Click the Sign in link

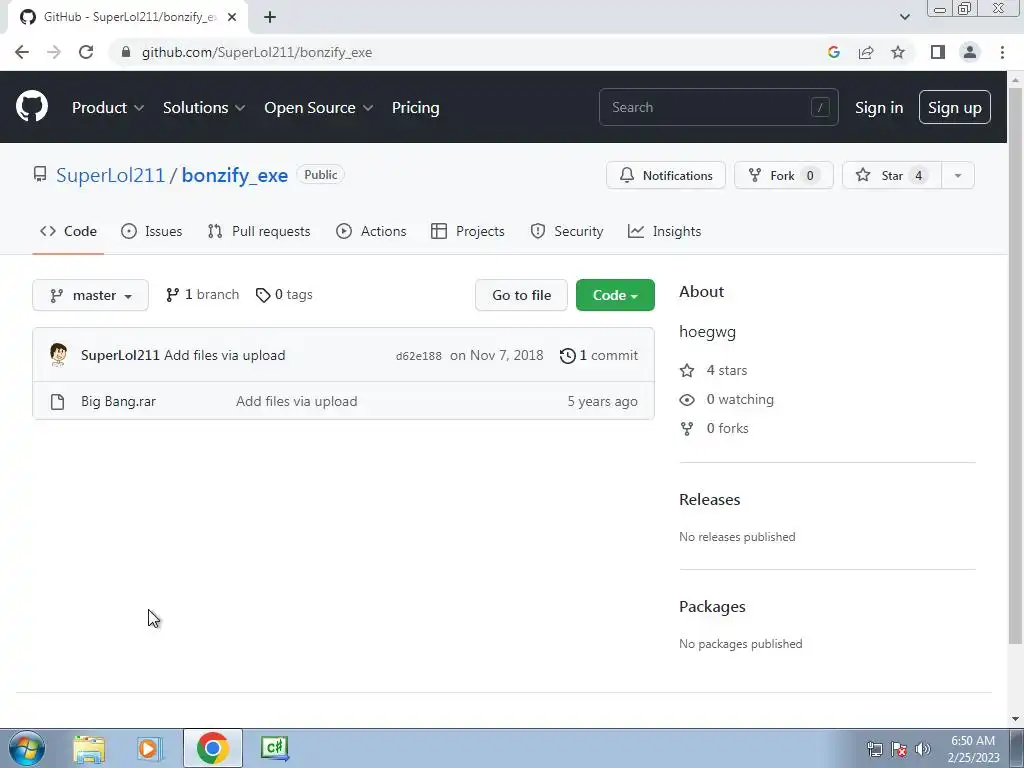click(879, 108)
